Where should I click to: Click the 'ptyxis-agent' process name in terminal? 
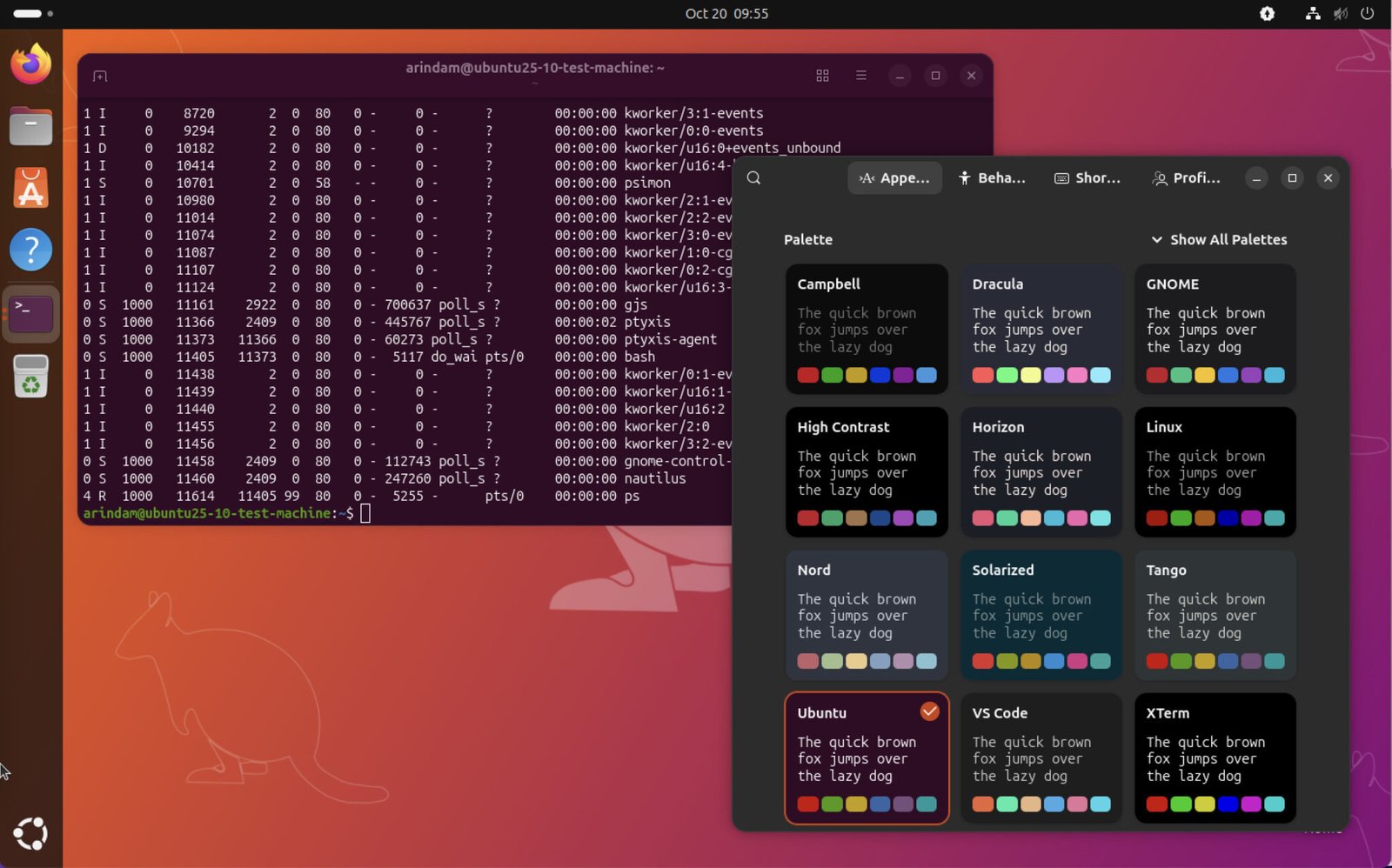point(671,339)
